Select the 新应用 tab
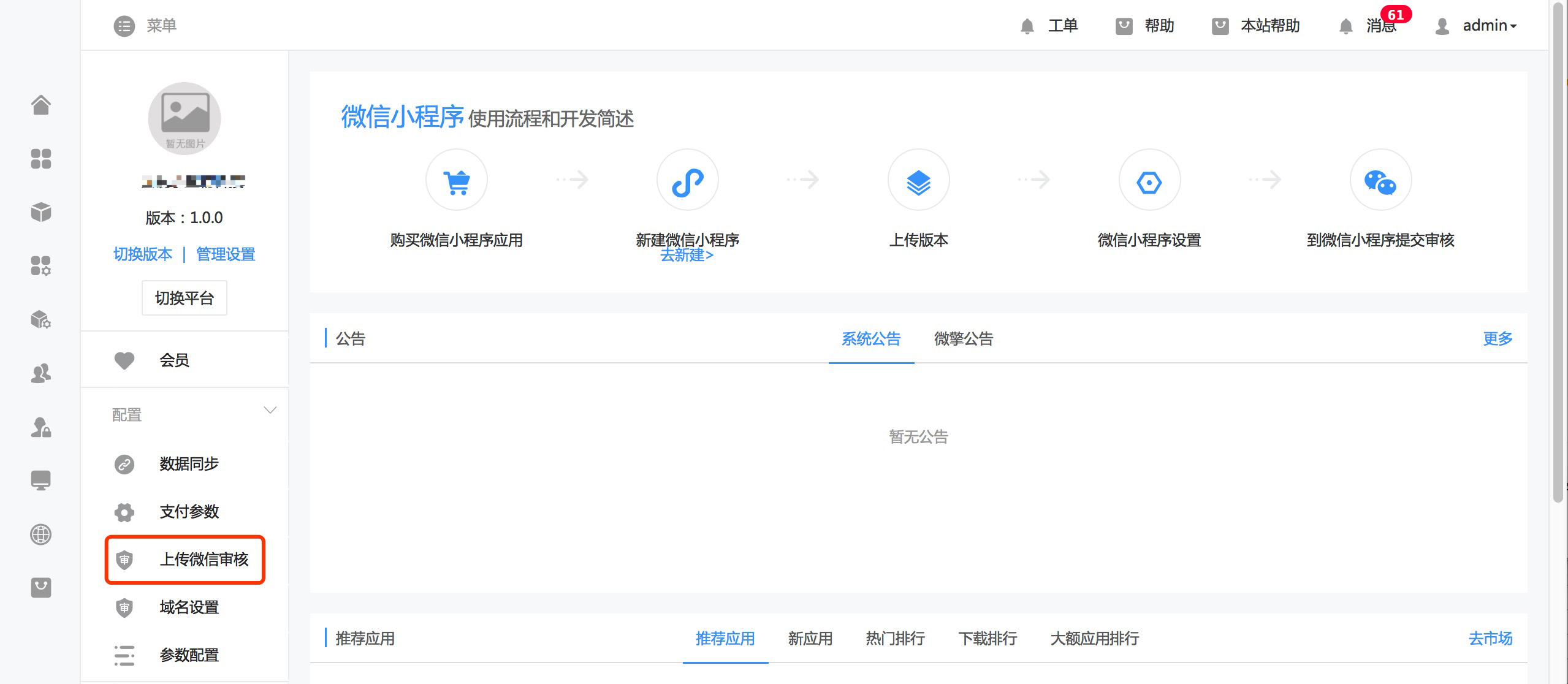Image resolution: width=1568 pixels, height=684 pixels. pyautogui.click(x=810, y=639)
